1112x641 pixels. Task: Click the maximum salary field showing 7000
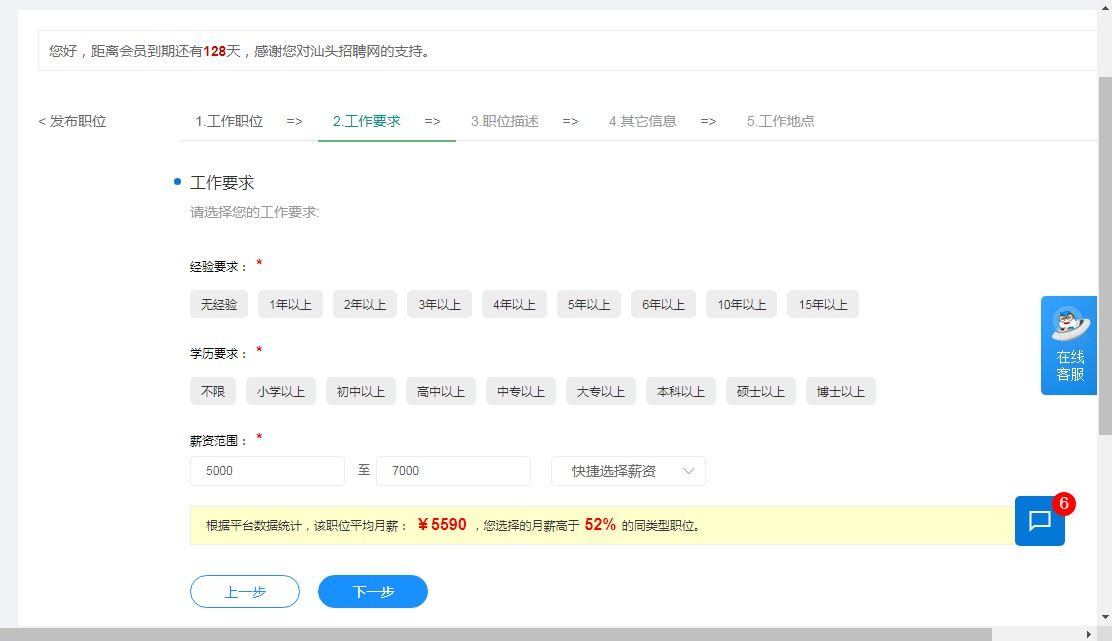tap(452, 470)
